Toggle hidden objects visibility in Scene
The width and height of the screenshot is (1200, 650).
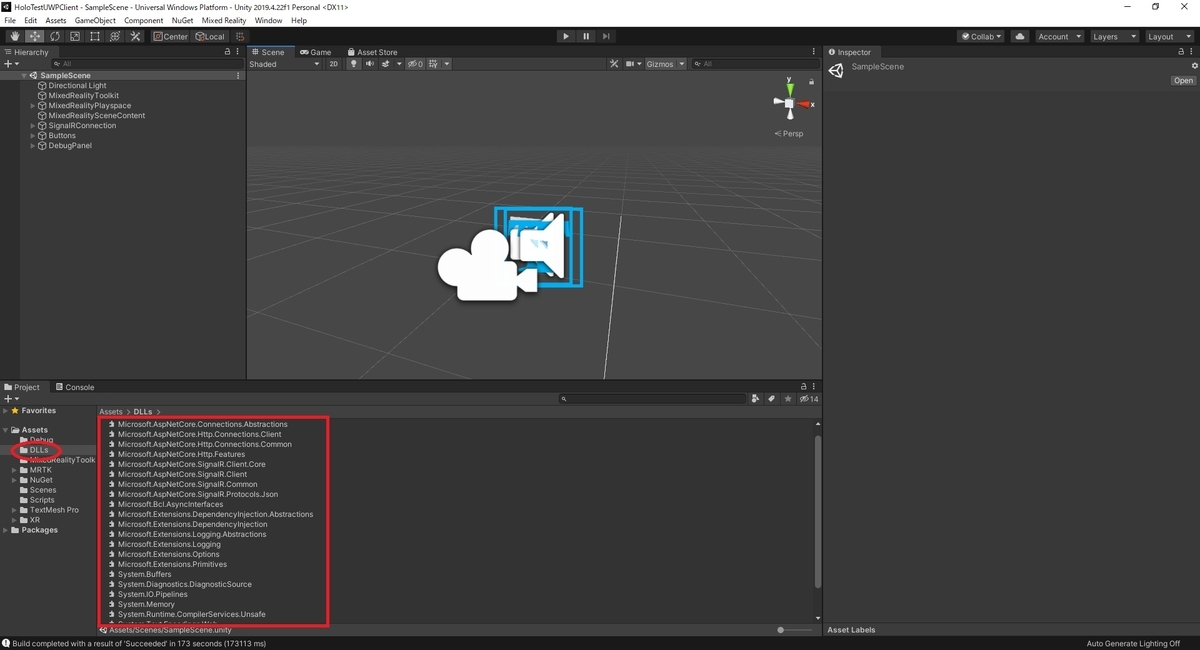point(415,64)
